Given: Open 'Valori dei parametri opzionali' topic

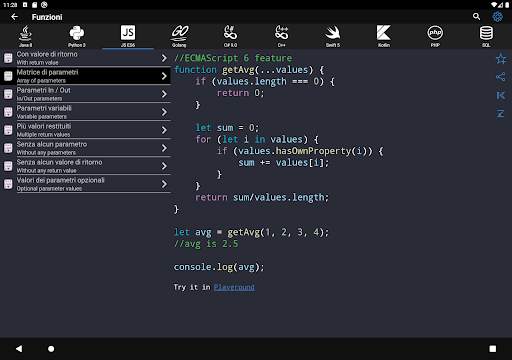Looking at the screenshot, I should [x=85, y=184].
